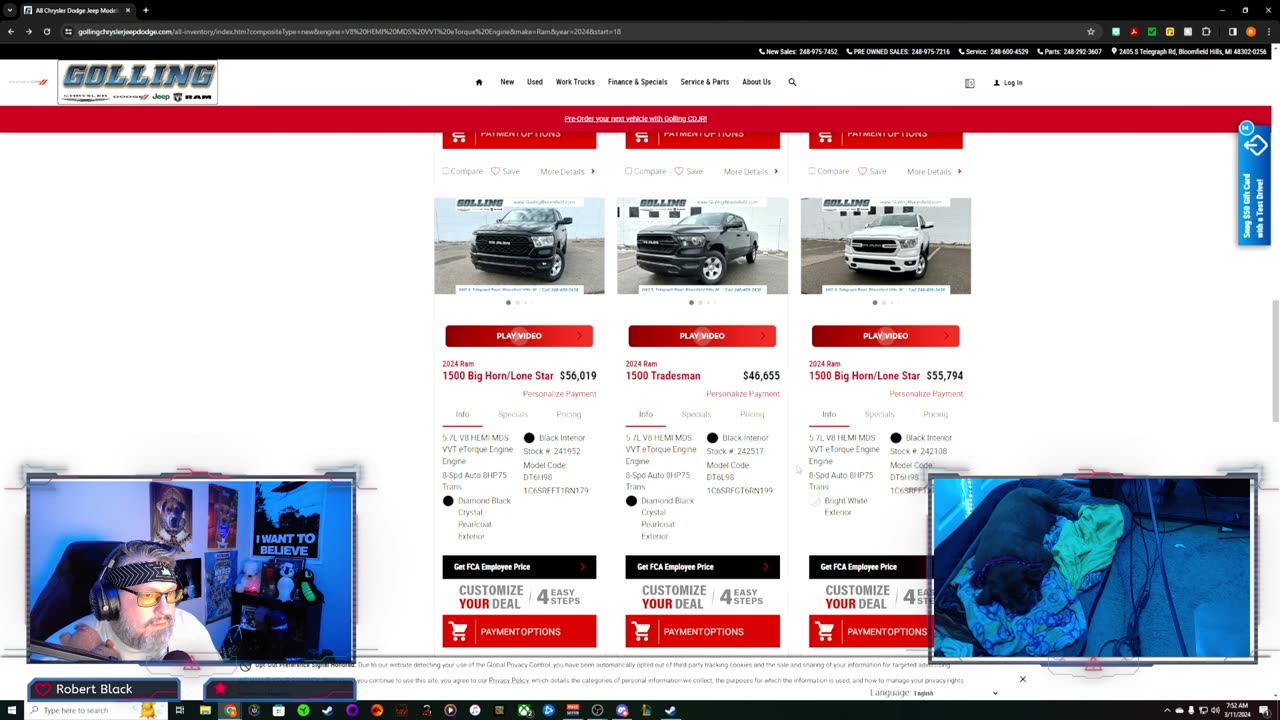Open the Service & Parts menu
This screenshot has height=720, width=1280.
pos(705,82)
